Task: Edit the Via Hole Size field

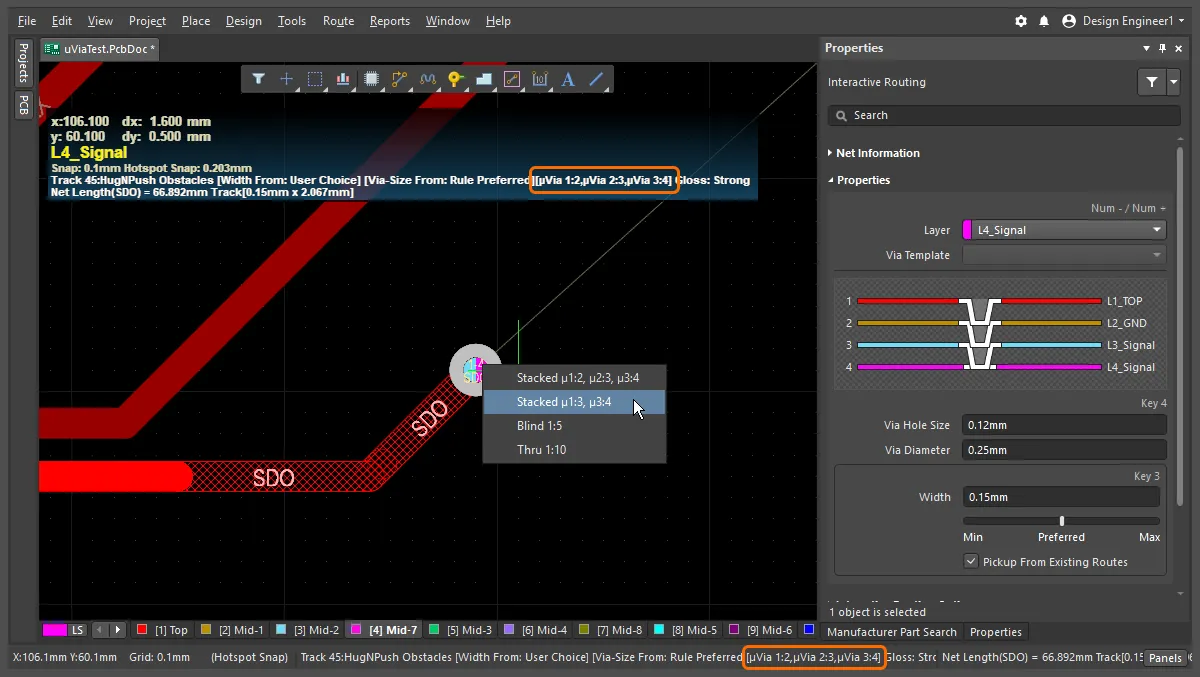Action: pyautogui.click(x=1064, y=425)
